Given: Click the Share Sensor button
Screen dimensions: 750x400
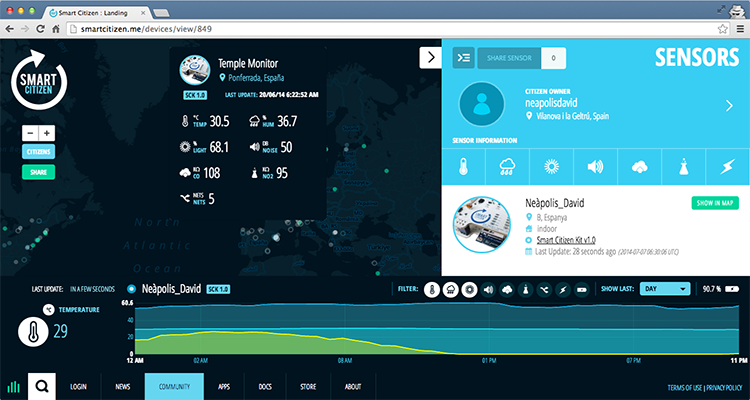Looking at the screenshot, I should (x=509, y=58).
